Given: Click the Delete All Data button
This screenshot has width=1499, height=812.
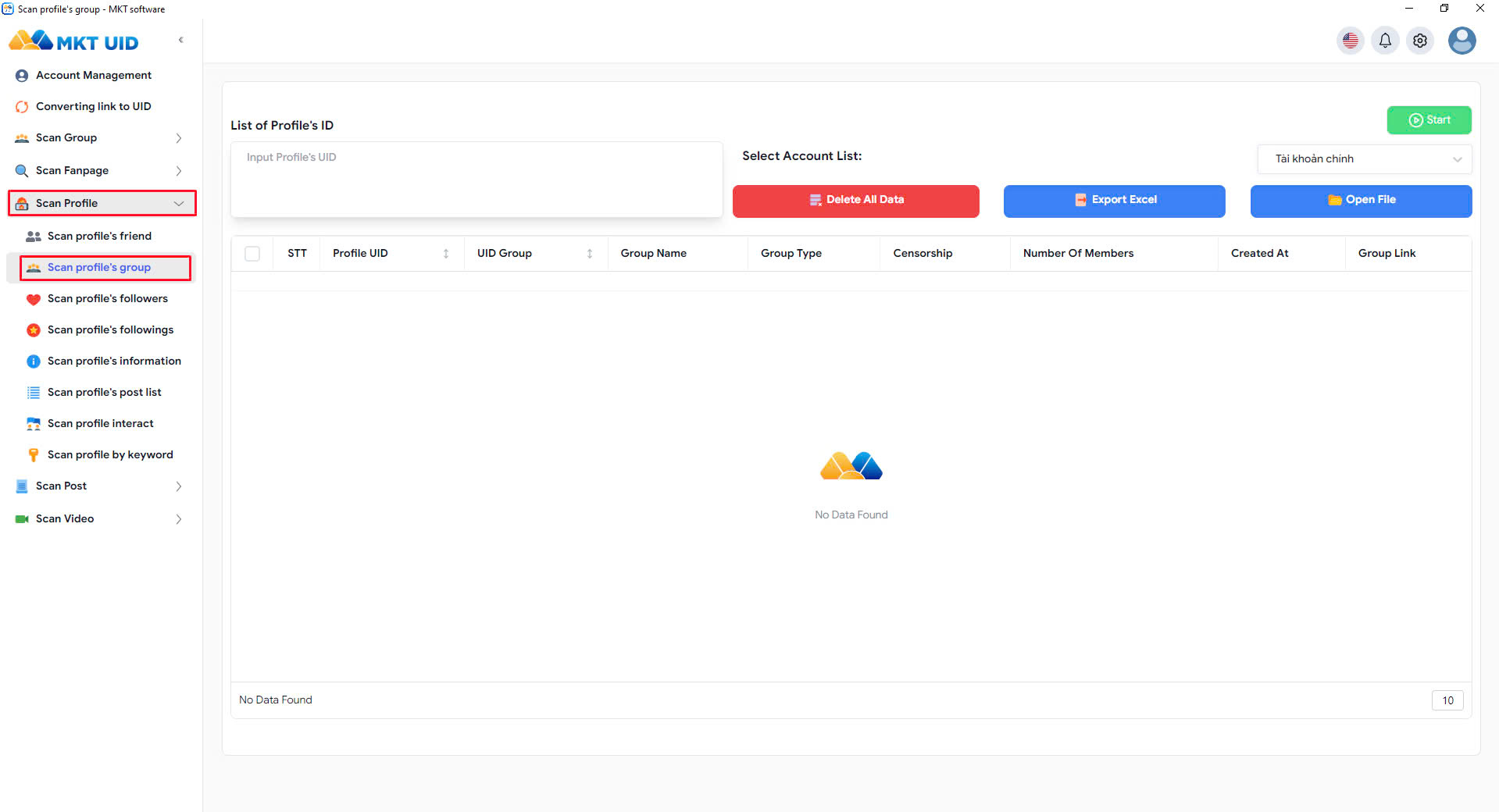Looking at the screenshot, I should [x=856, y=201].
